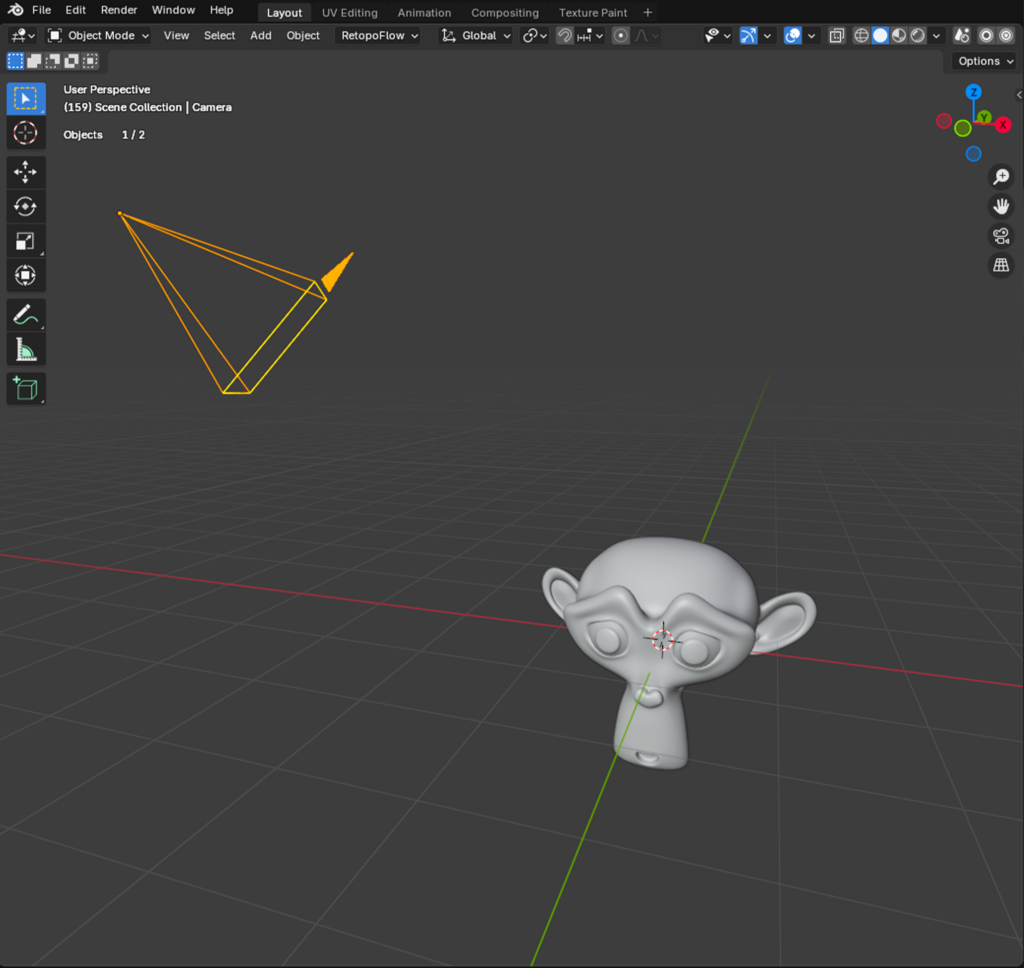Click the red X axis gizmo

coord(1003,125)
